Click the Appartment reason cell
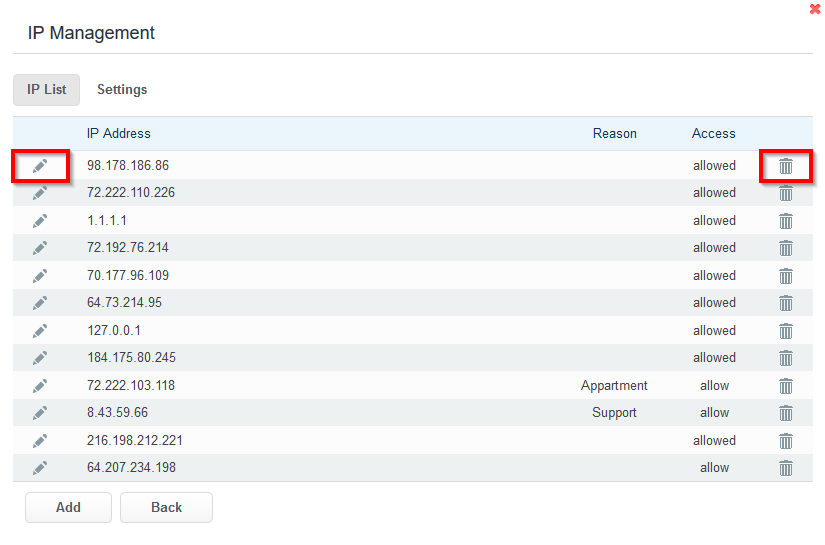This screenshot has width=825, height=545. coord(614,386)
